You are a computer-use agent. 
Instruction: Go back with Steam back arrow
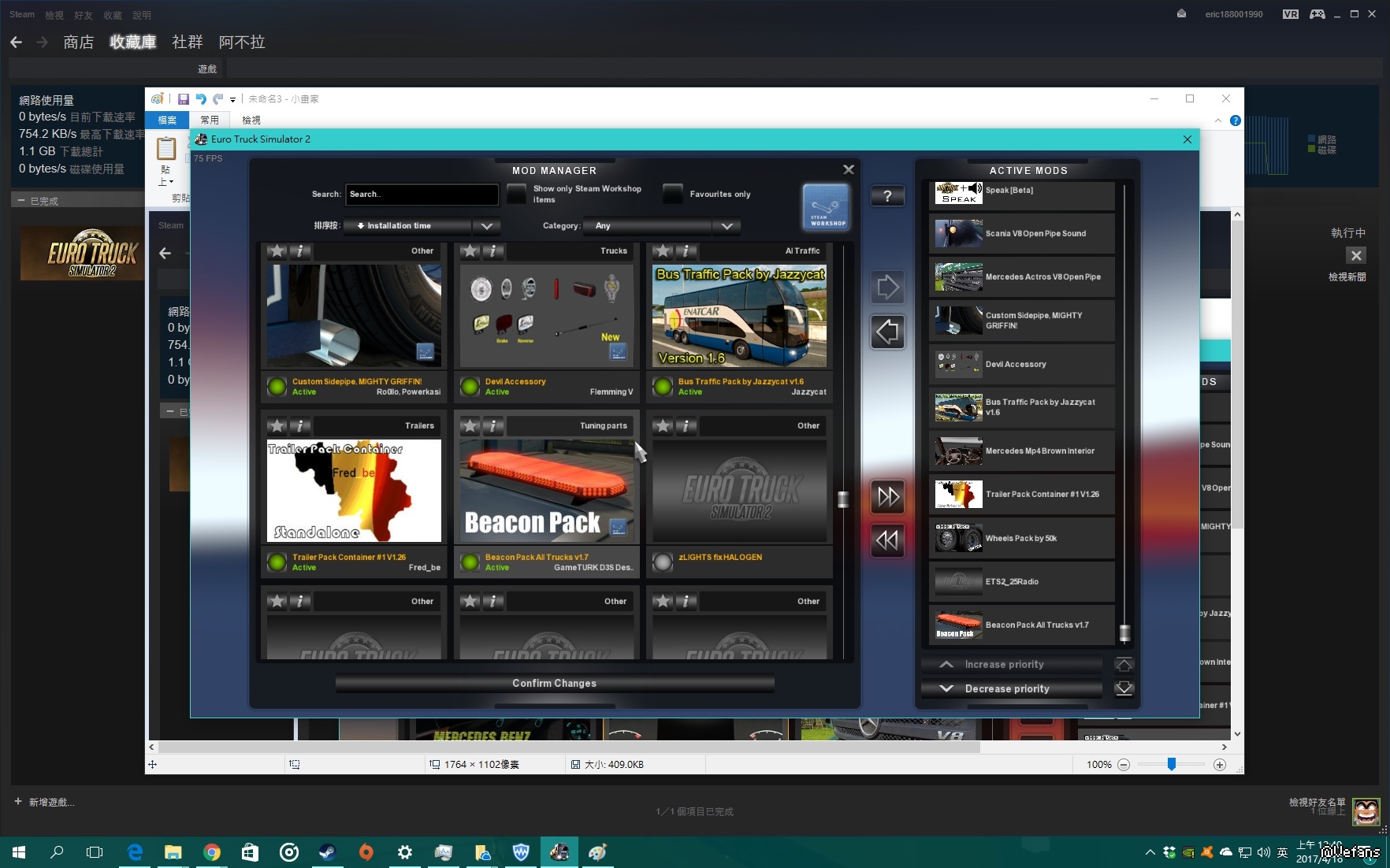17,42
